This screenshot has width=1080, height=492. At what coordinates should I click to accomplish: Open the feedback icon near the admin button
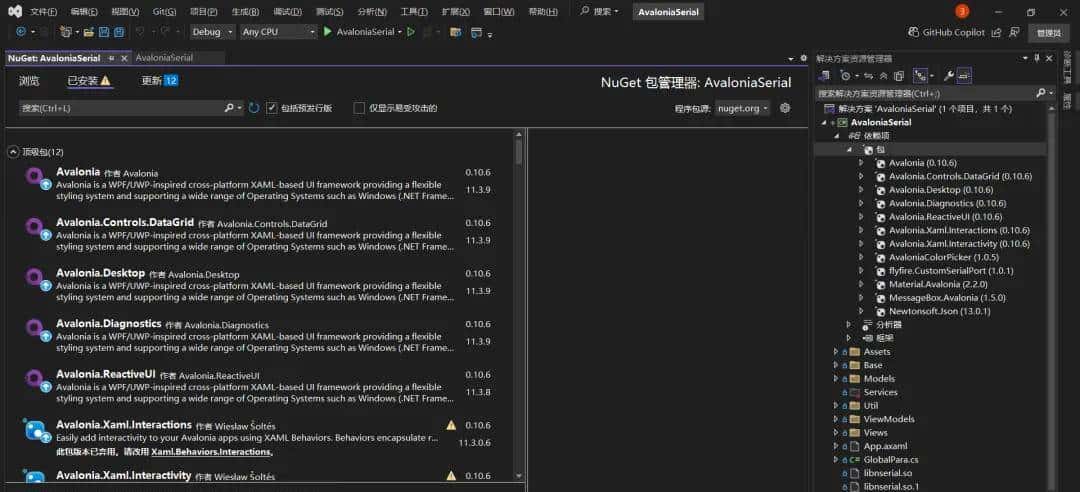pos(1014,32)
